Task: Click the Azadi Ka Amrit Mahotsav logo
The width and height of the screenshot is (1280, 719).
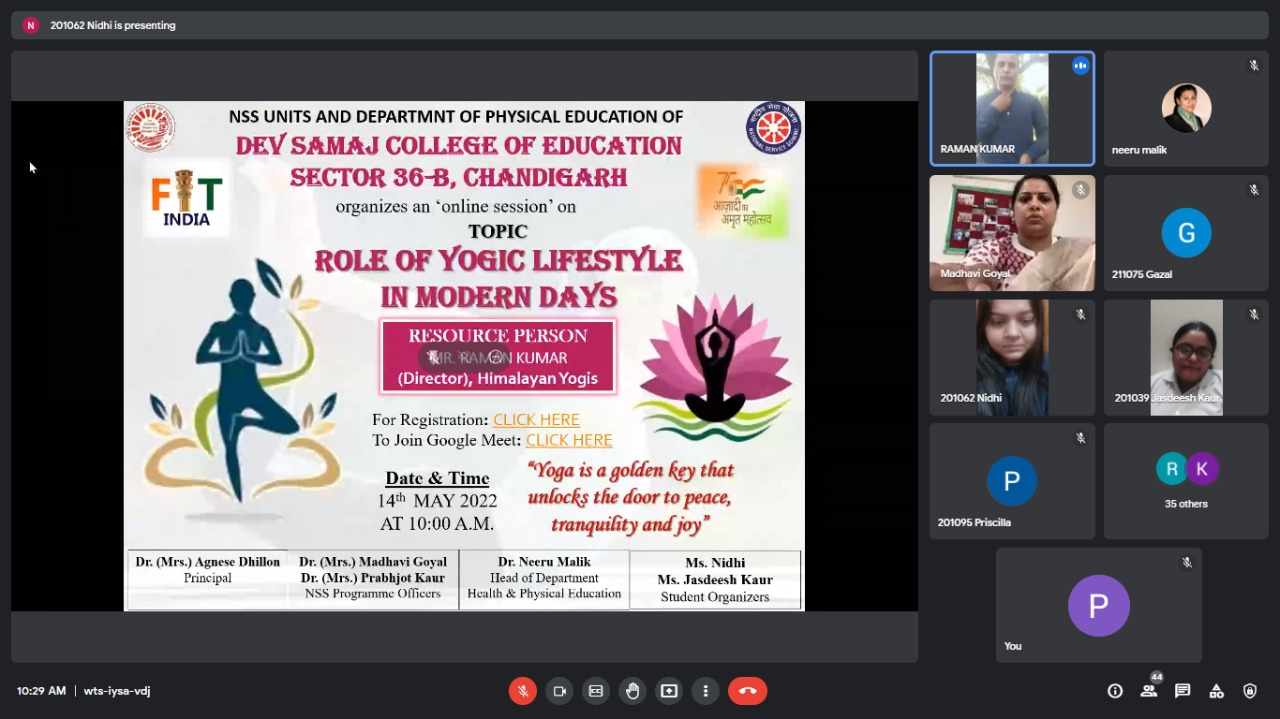Action: point(743,199)
